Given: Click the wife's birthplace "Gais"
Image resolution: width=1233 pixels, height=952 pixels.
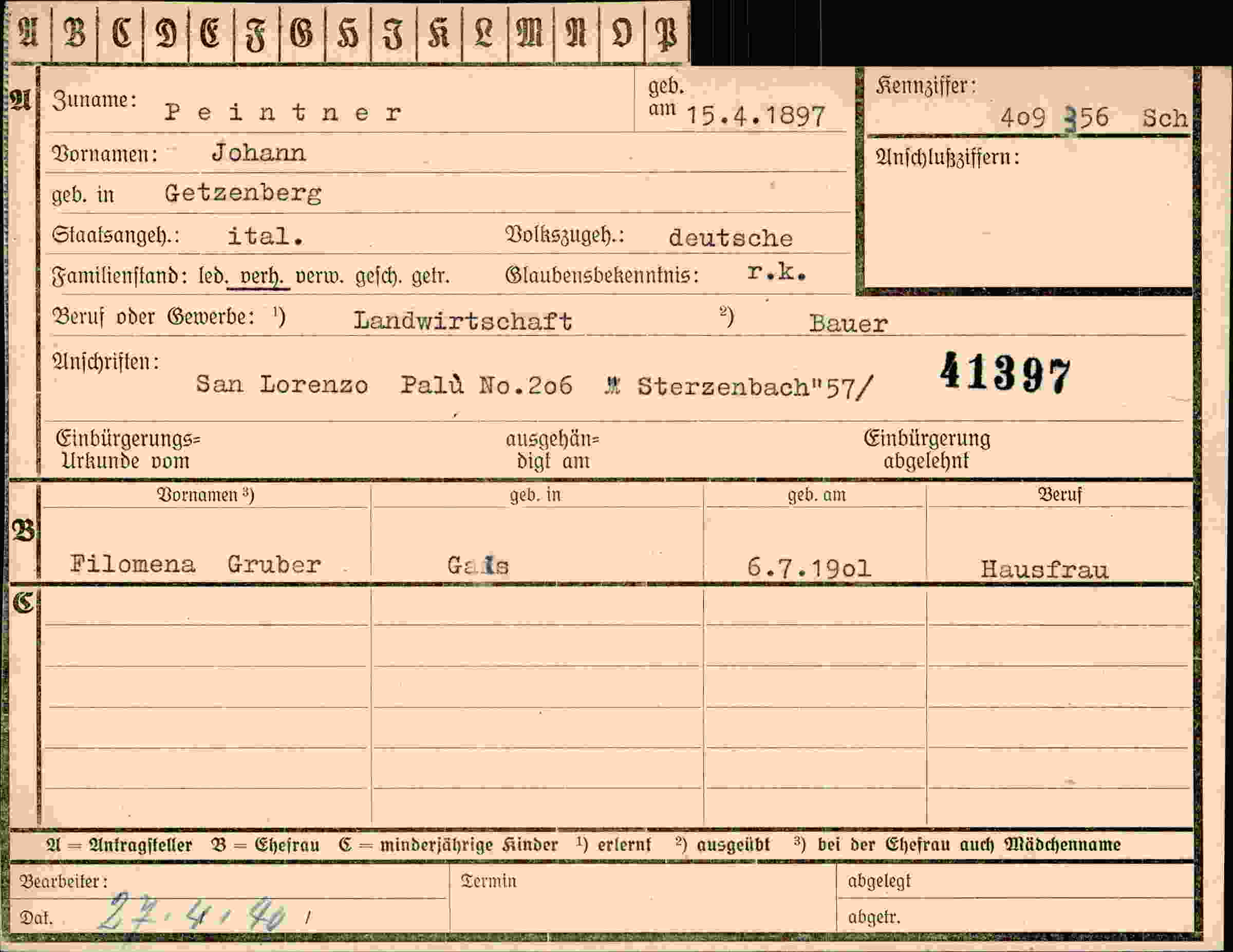Looking at the screenshot, I should (x=478, y=566).
